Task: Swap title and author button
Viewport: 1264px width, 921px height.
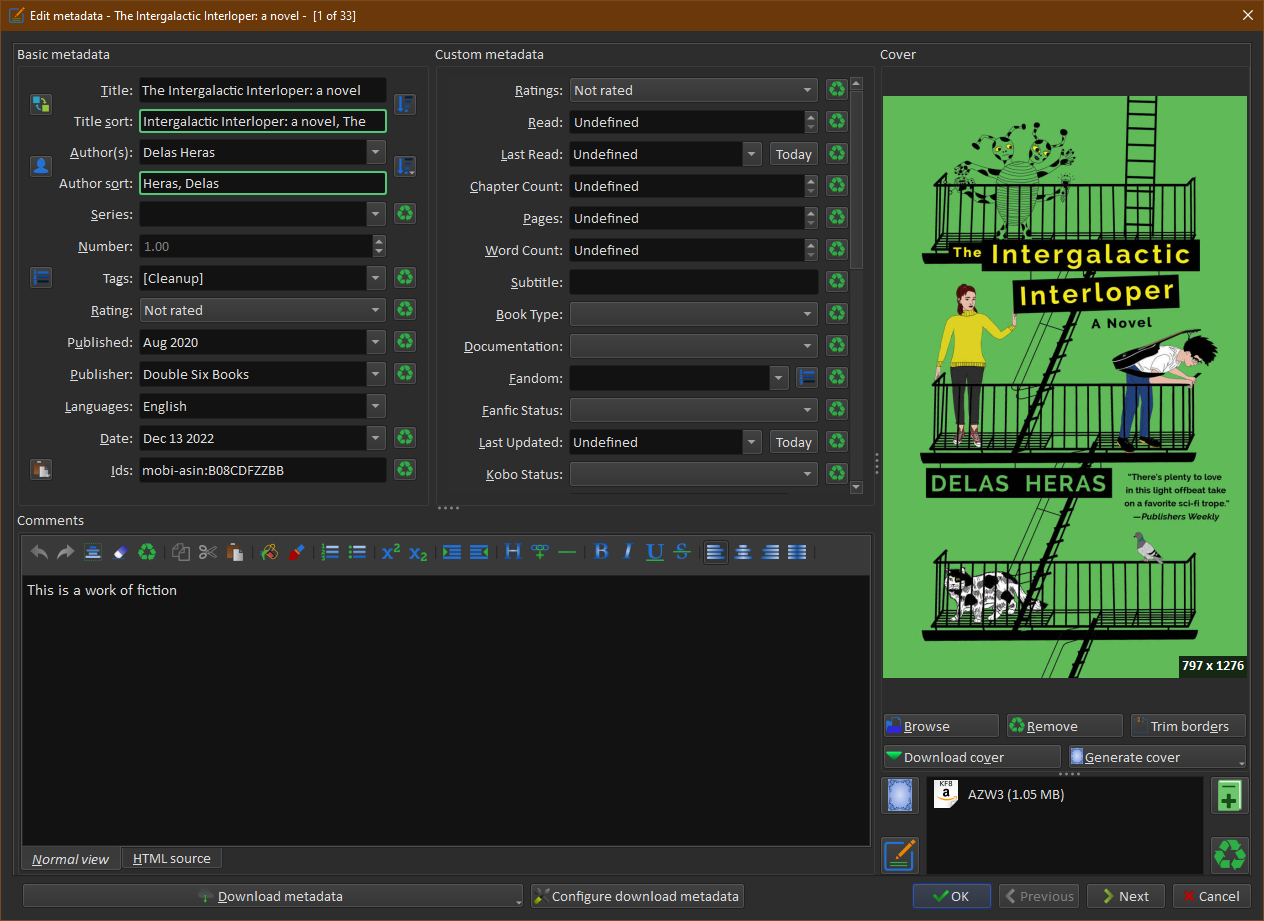Action: (41, 105)
